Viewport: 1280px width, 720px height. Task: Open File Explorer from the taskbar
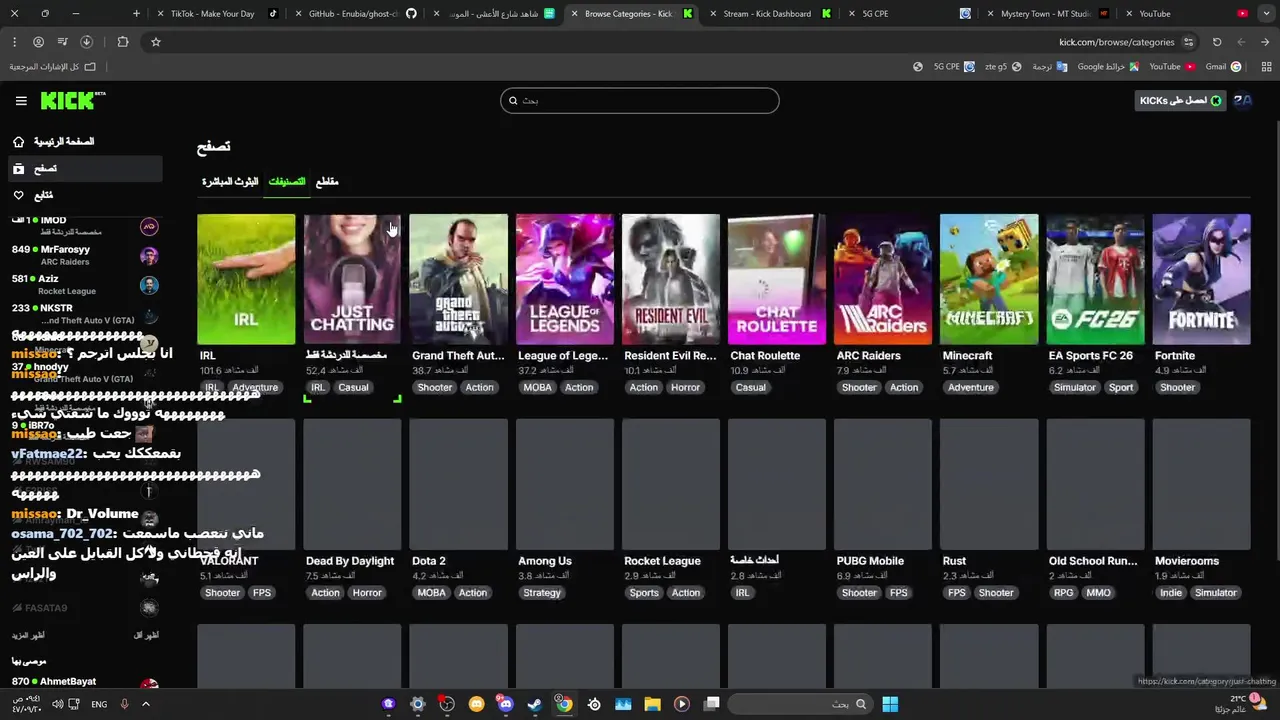click(652, 704)
